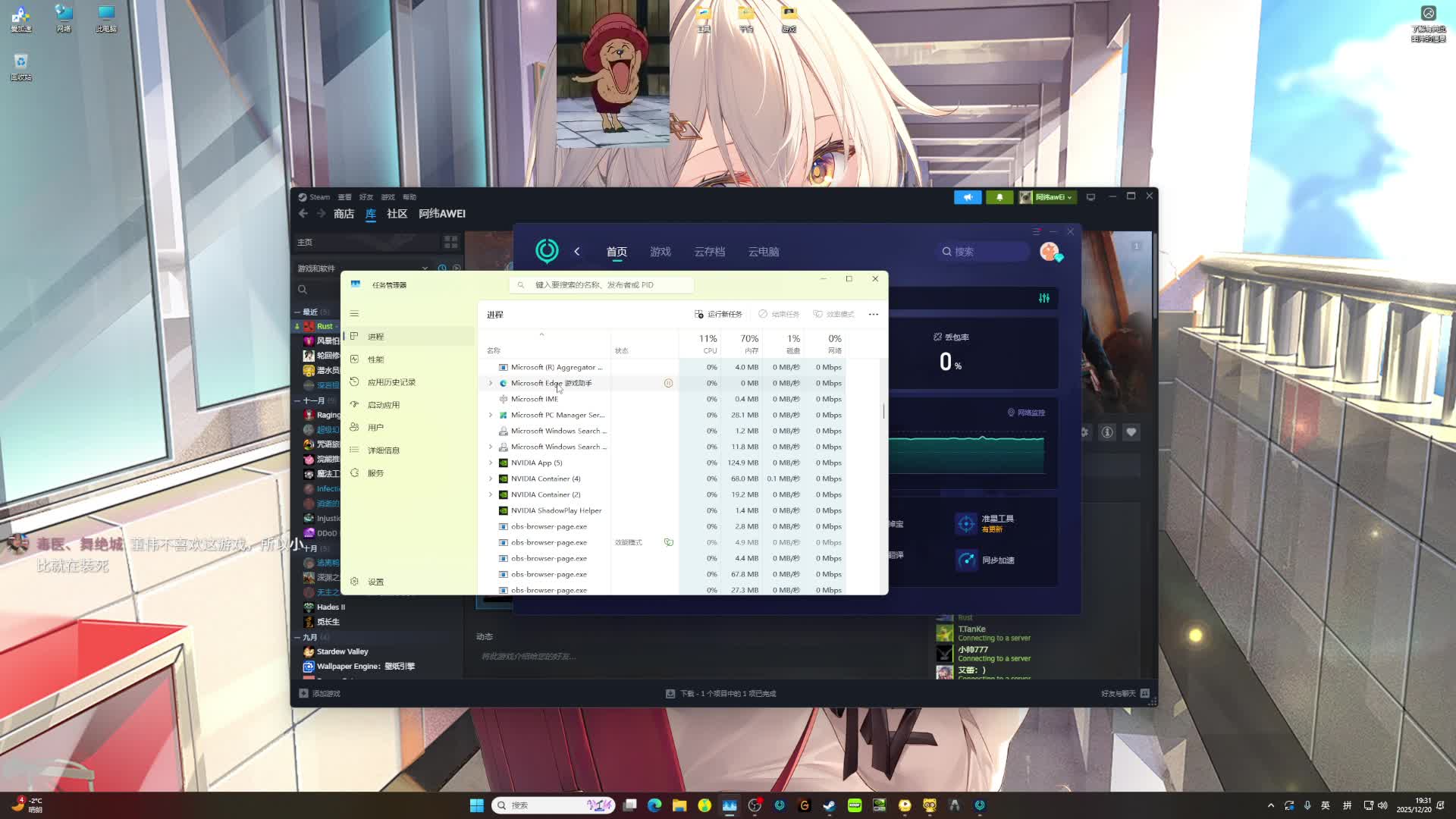1456x819 pixels.
Task: Open the 性能 (Performance) page
Action: pyautogui.click(x=375, y=359)
